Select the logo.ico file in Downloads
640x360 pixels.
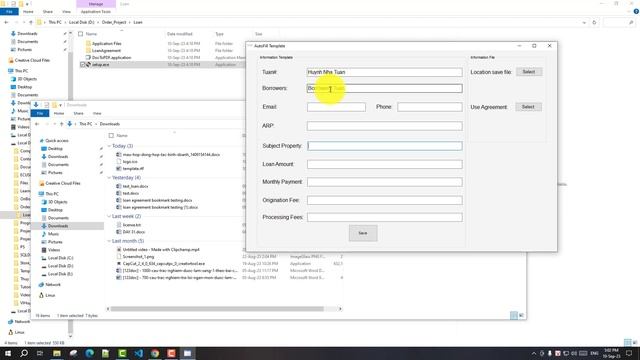pyautogui.click(x=130, y=162)
